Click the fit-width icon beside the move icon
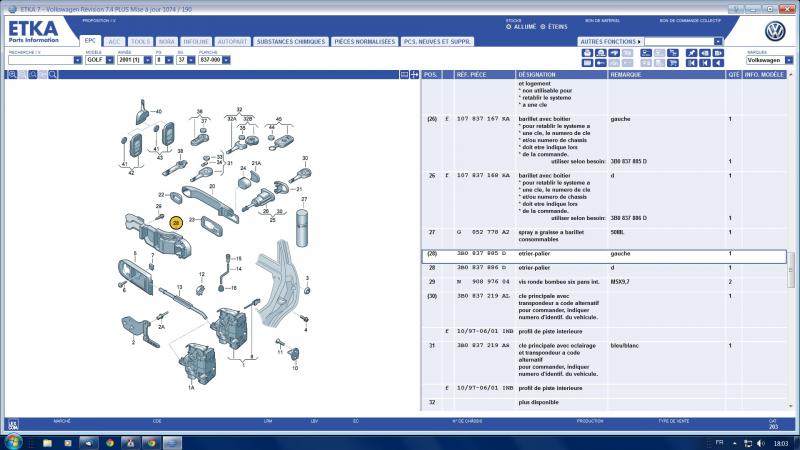Screen dimensions: 800x450 [x=404, y=74]
